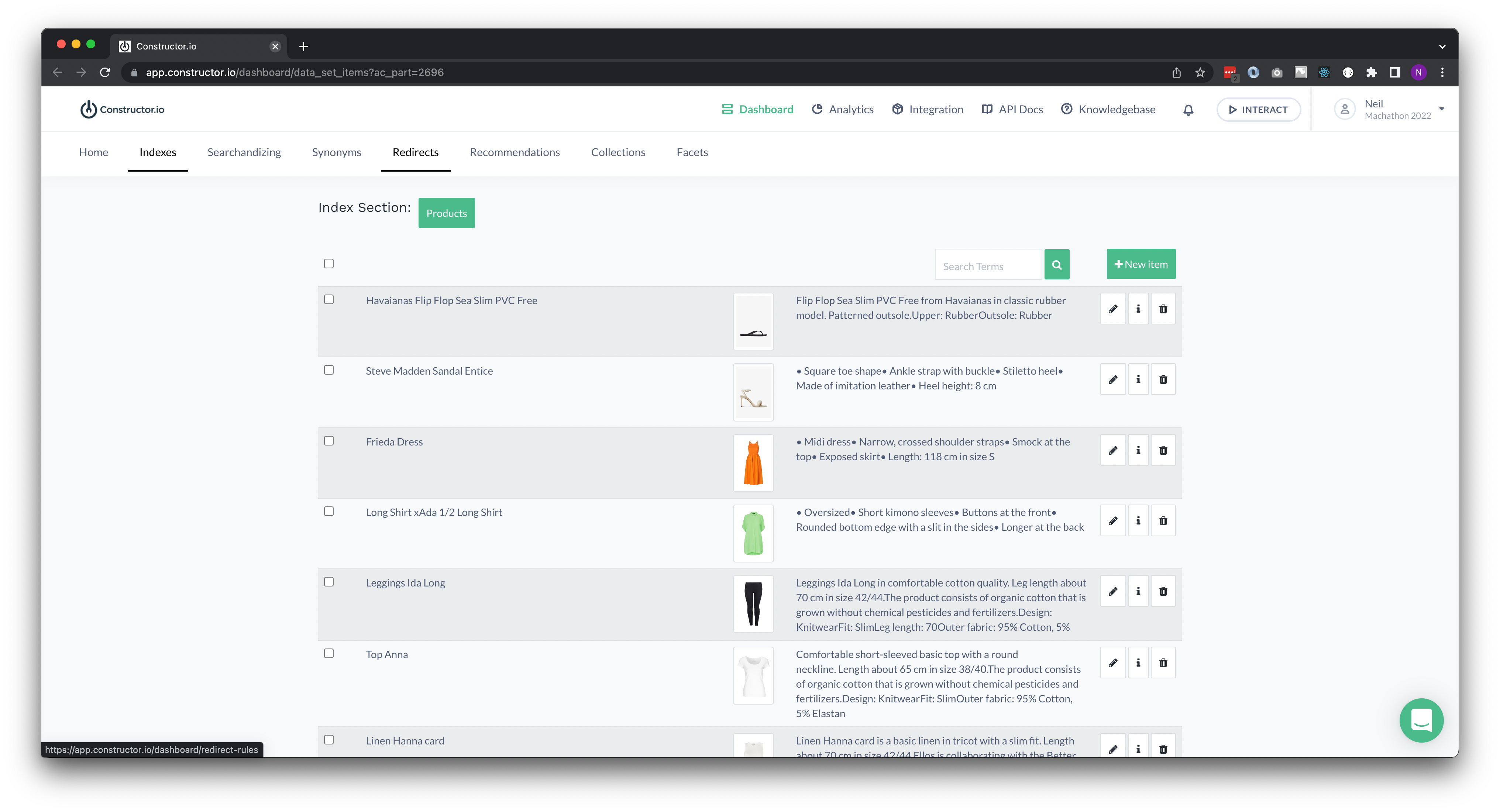Image resolution: width=1500 pixels, height=812 pixels.
Task: Open the notification bell
Action: tap(1188, 109)
